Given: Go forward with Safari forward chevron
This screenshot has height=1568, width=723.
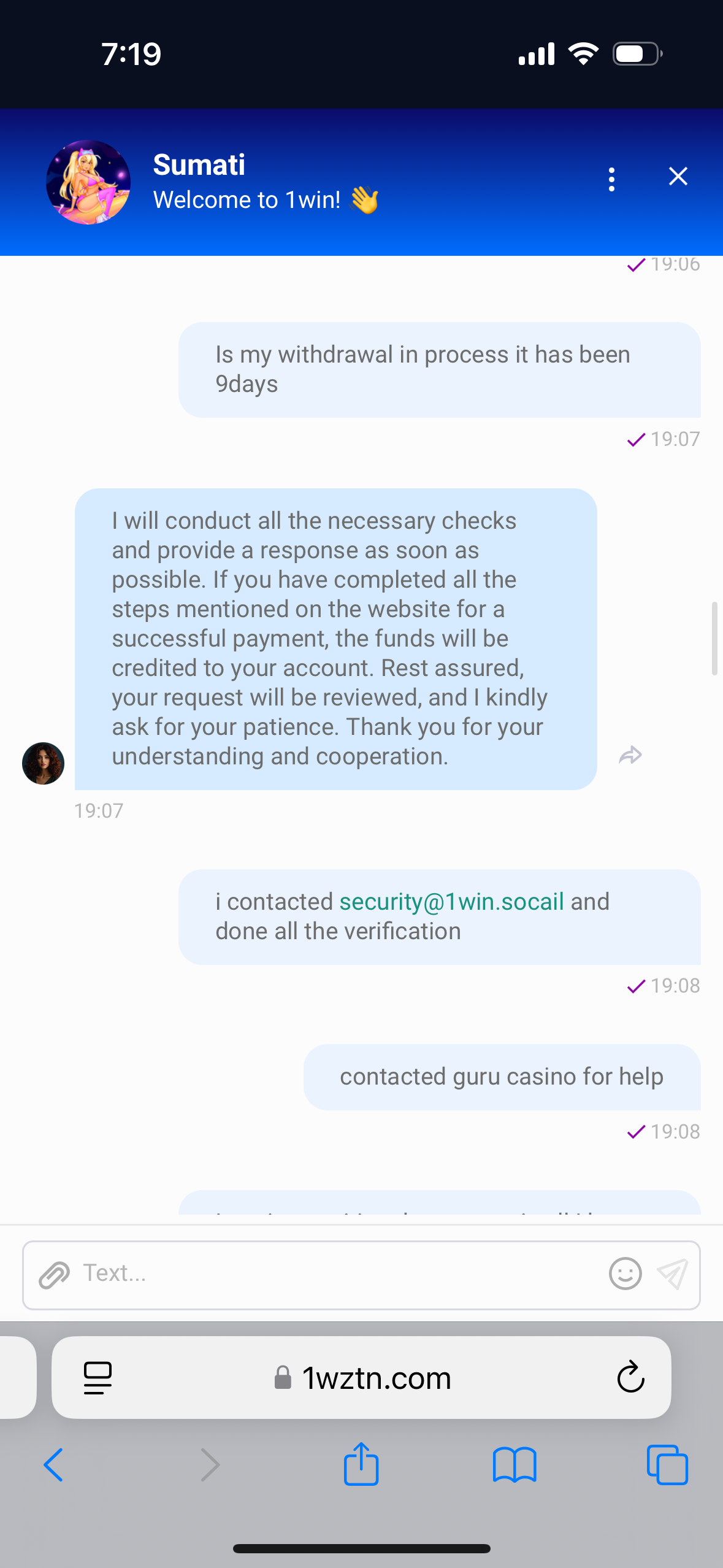Looking at the screenshot, I should (x=210, y=1465).
